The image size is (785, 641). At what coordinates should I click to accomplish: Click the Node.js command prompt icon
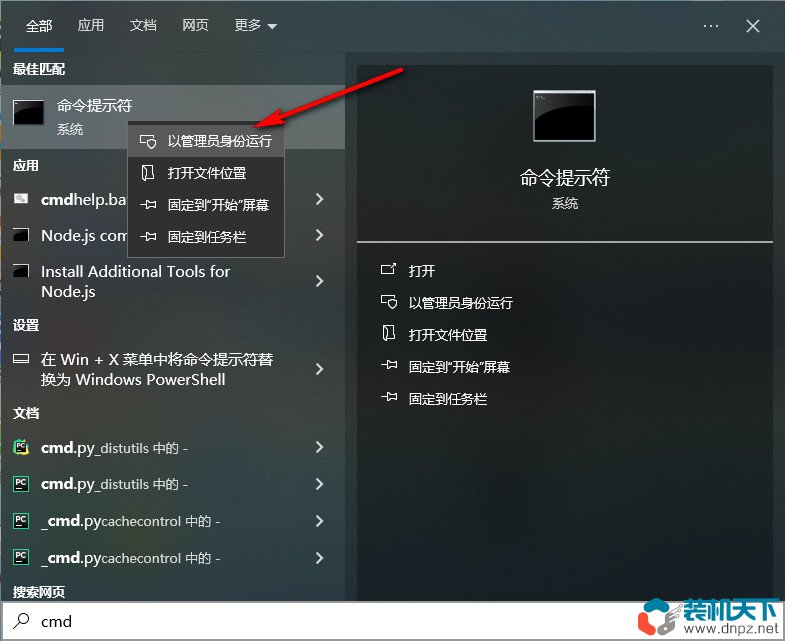(21, 235)
